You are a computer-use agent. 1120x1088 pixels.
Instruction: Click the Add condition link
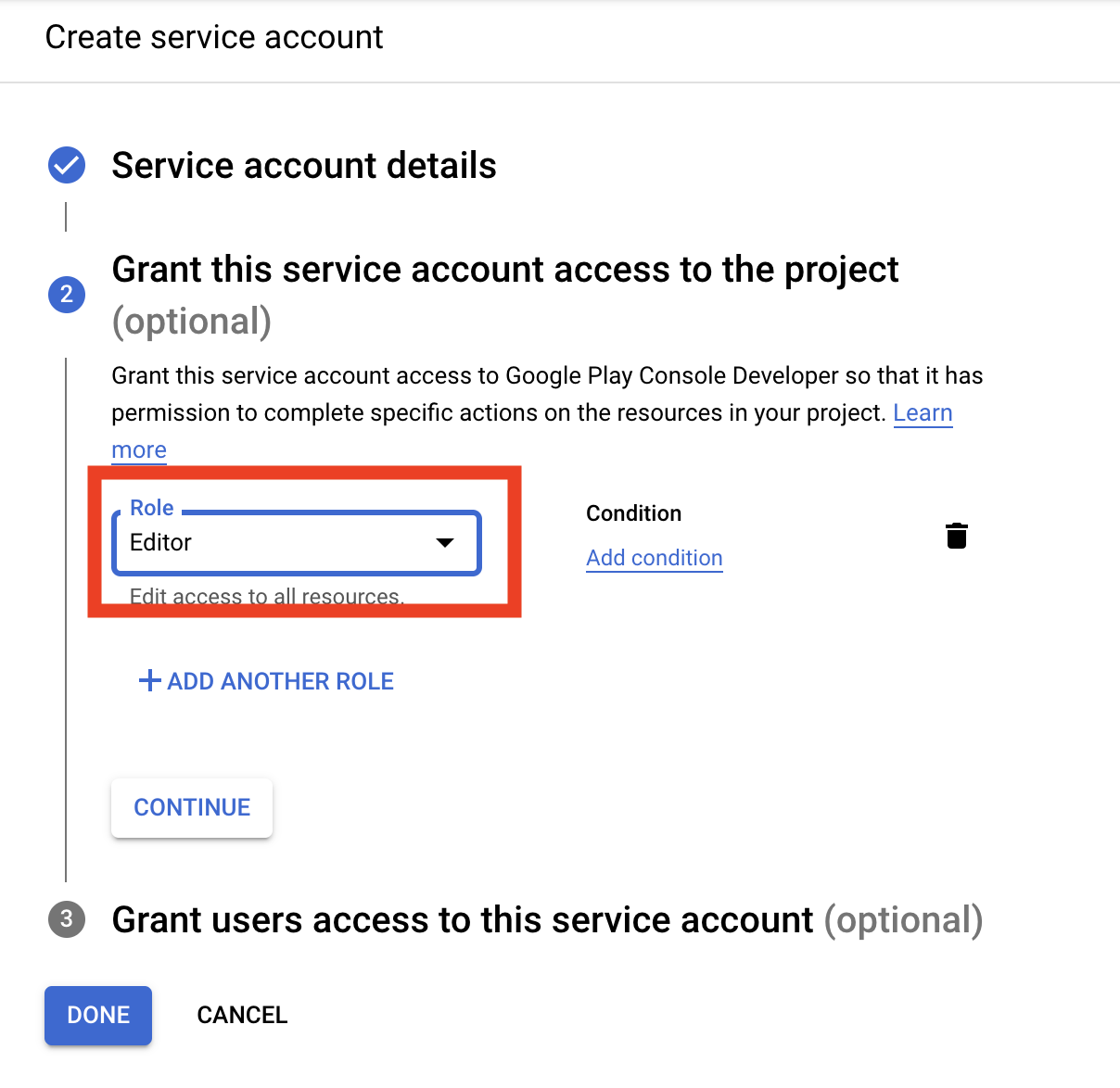click(654, 557)
